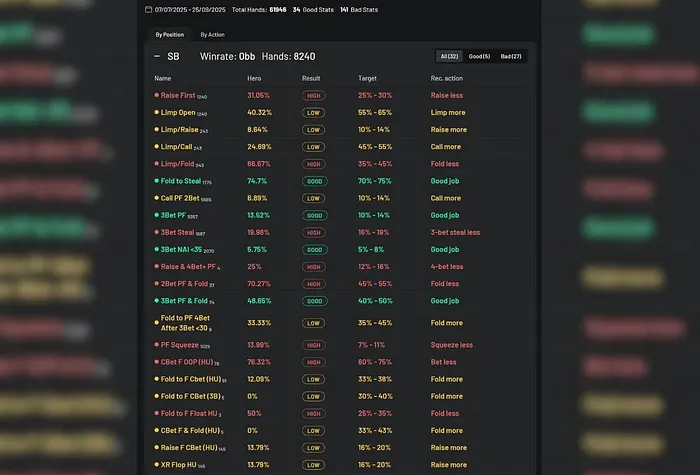Select the Fold to F Float HU stat

189,413
